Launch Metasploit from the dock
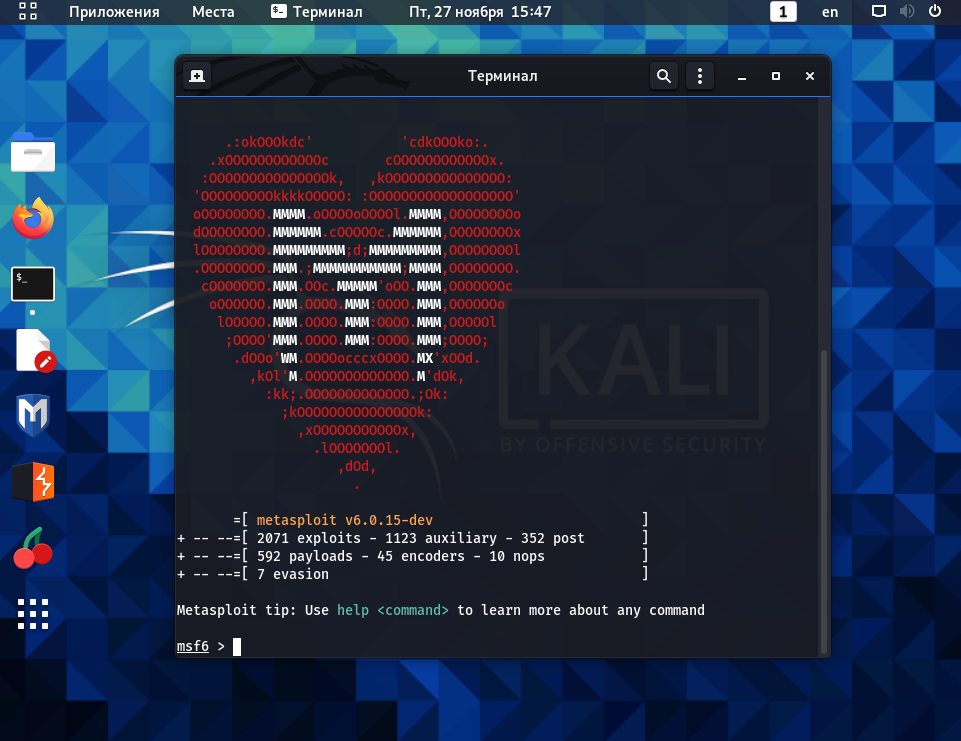This screenshot has height=741, width=961. (33, 415)
